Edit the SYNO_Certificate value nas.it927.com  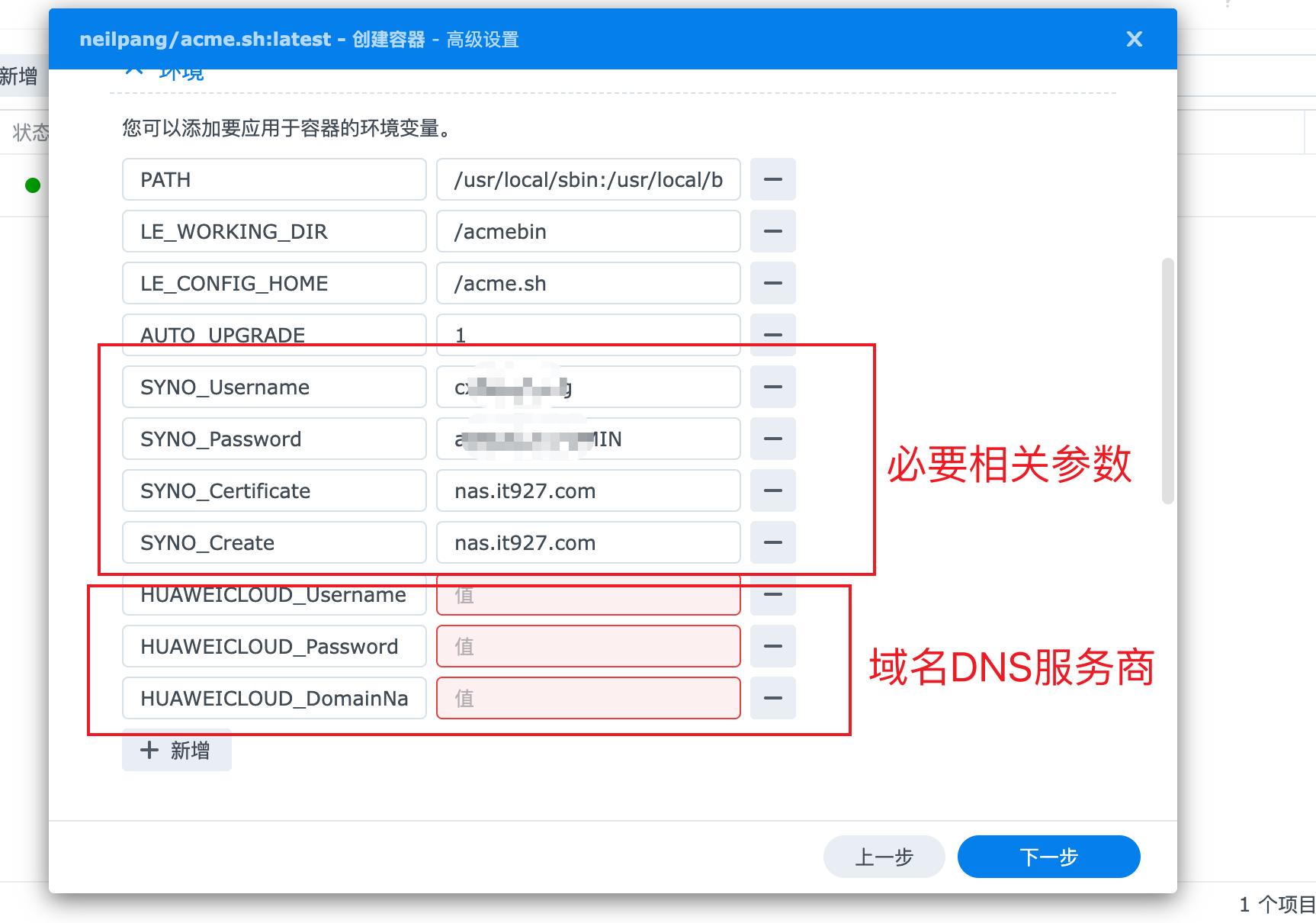588,490
